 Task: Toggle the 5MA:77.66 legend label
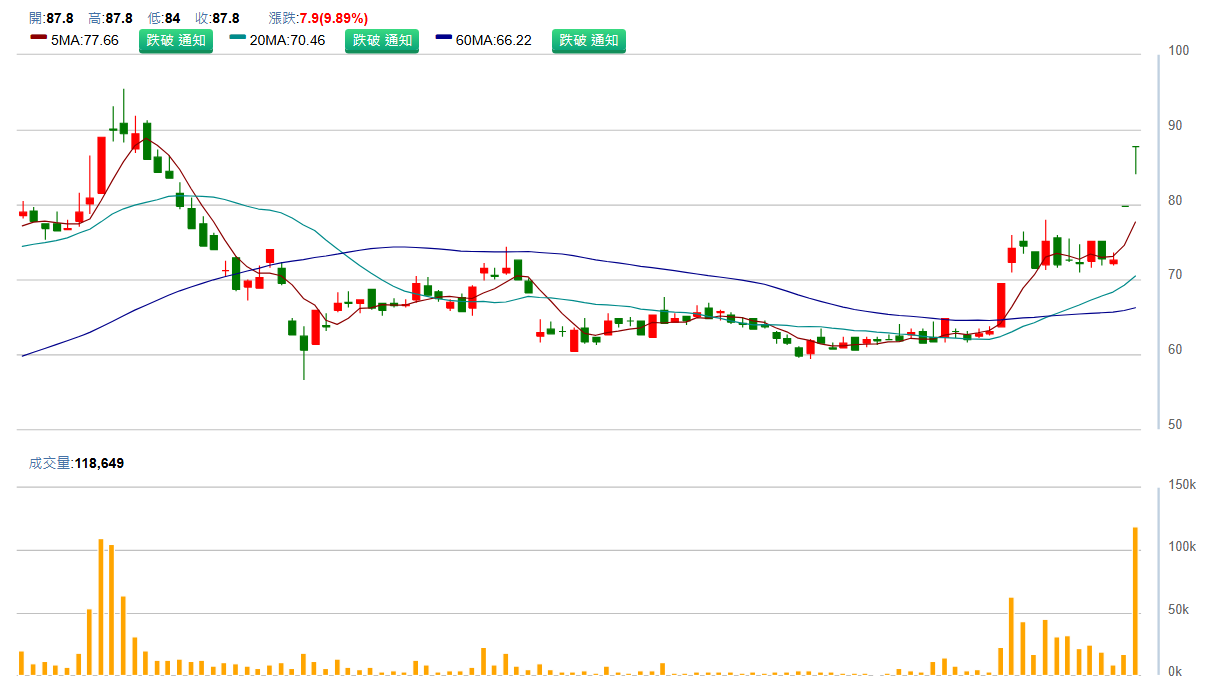point(85,41)
